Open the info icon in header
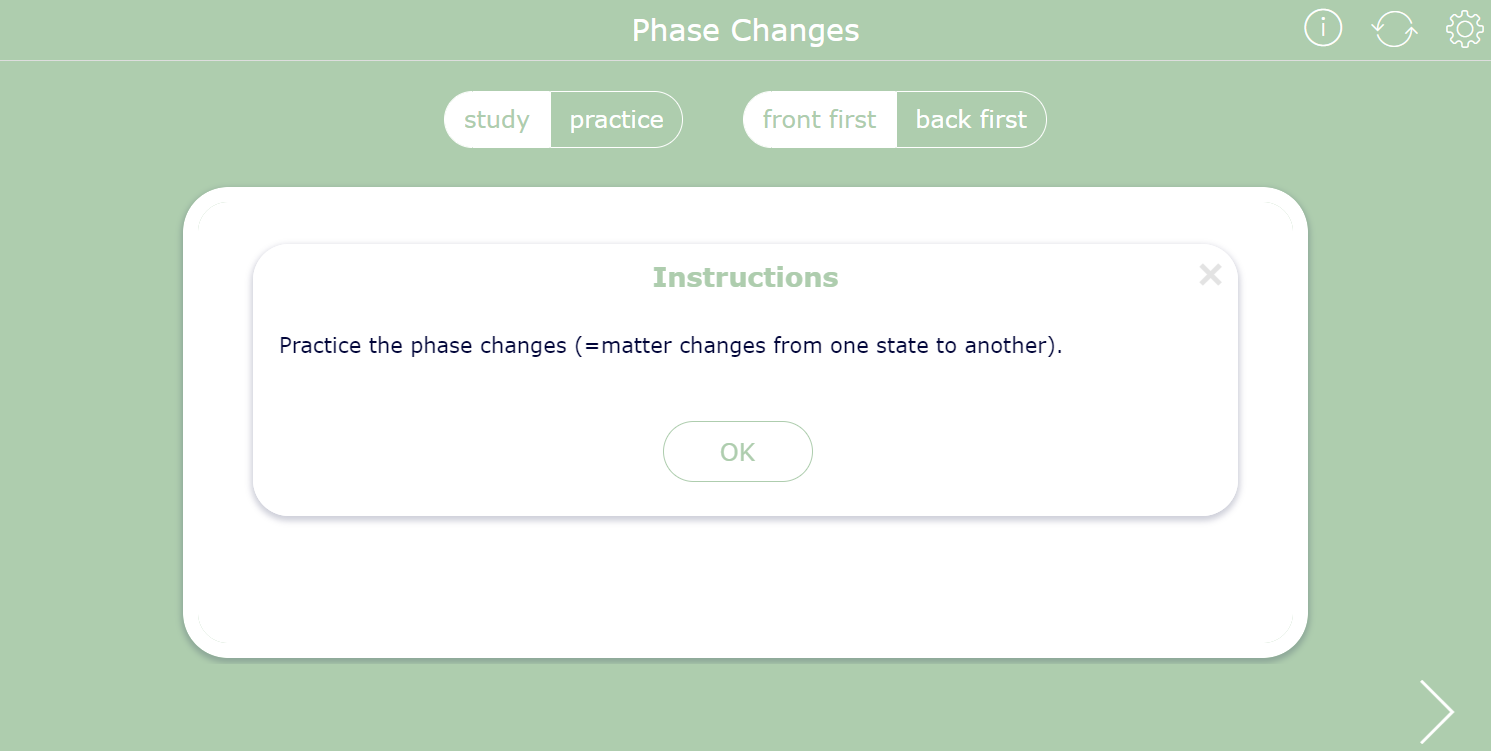The image size is (1491, 751). (1322, 29)
